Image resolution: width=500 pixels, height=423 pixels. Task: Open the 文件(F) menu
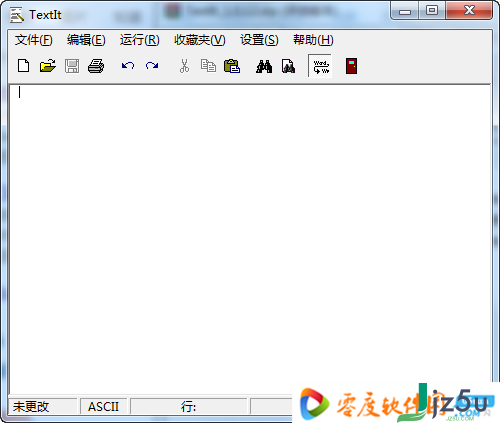pyautogui.click(x=33, y=40)
